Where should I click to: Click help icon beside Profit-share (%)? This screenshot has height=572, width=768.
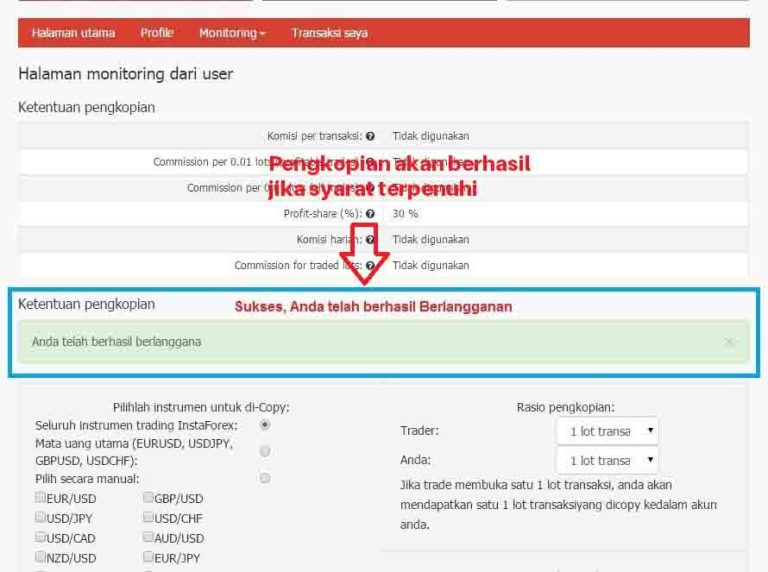pyautogui.click(x=370, y=214)
